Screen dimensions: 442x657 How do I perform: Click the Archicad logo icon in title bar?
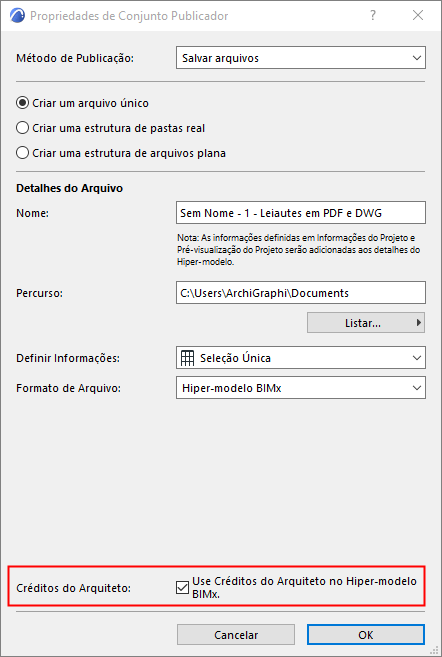click(17, 16)
